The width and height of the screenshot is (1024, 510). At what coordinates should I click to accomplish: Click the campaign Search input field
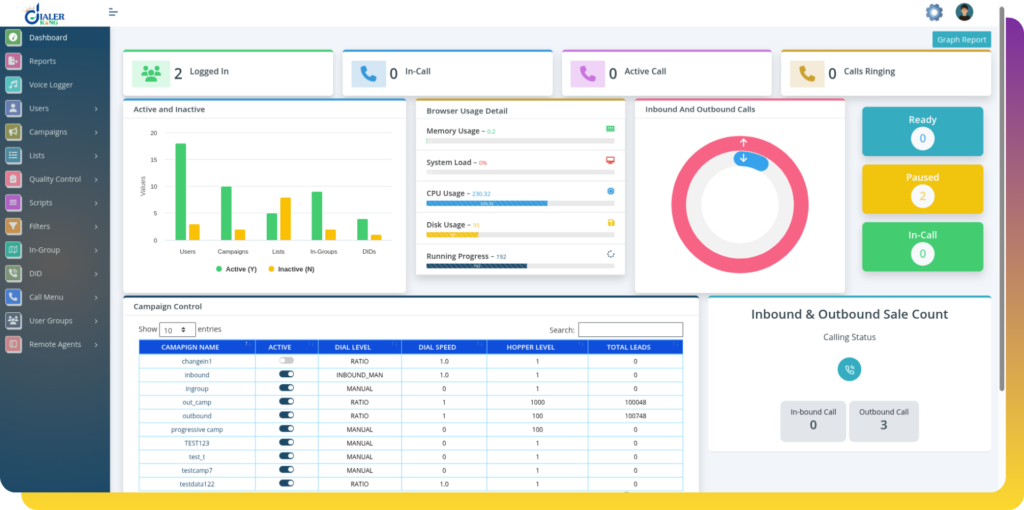pos(630,330)
